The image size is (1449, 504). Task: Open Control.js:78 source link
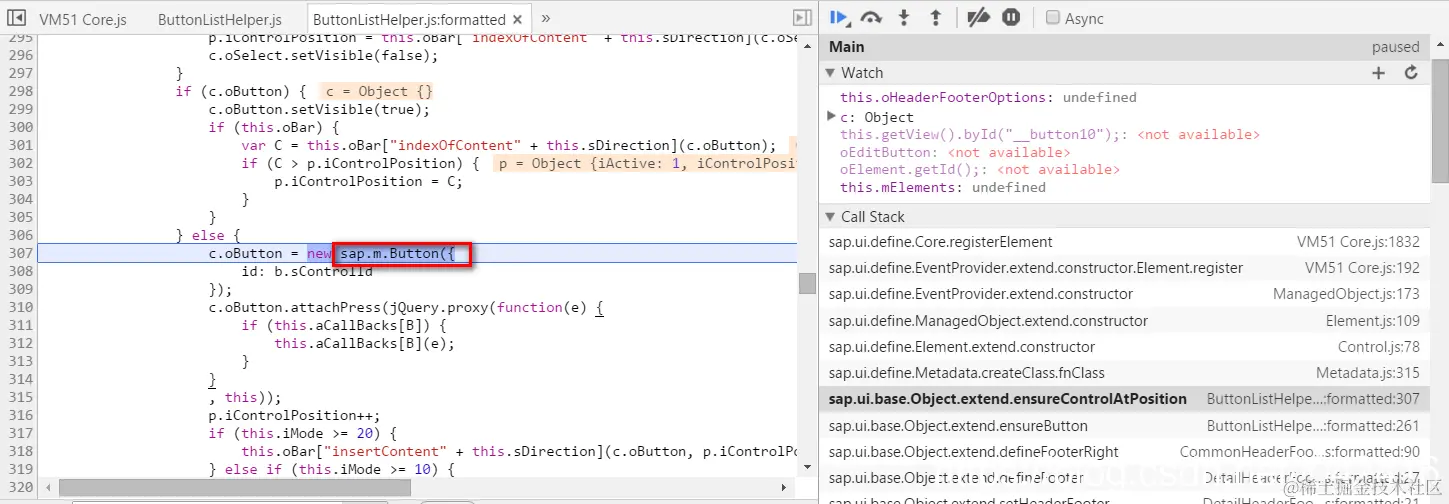coord(1379,347)
